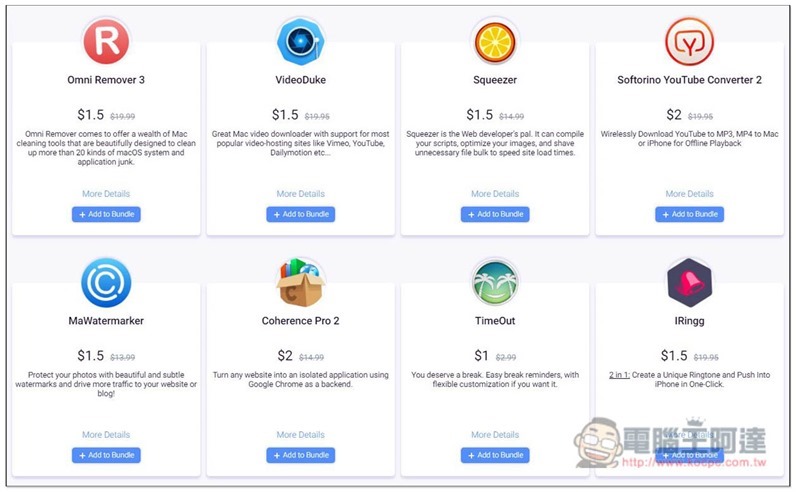Click the iRingg bell icon
Viewport: 796px width, 492px height.
tap(689, 282)
